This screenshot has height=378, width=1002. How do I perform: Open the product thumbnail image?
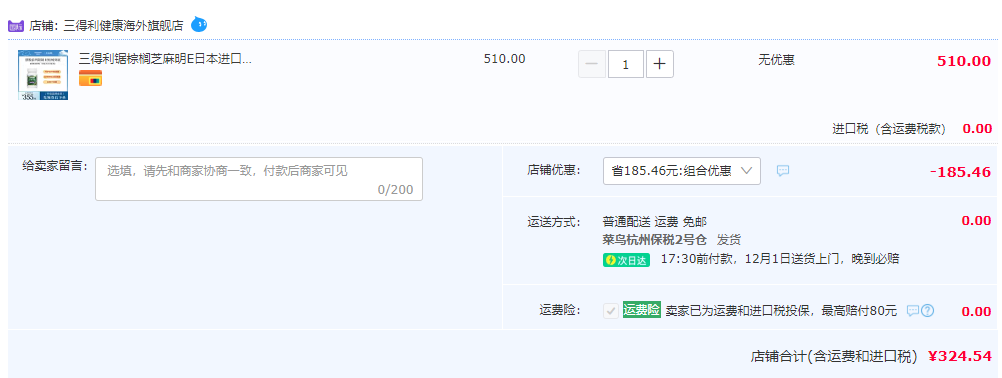pos(43,75)
